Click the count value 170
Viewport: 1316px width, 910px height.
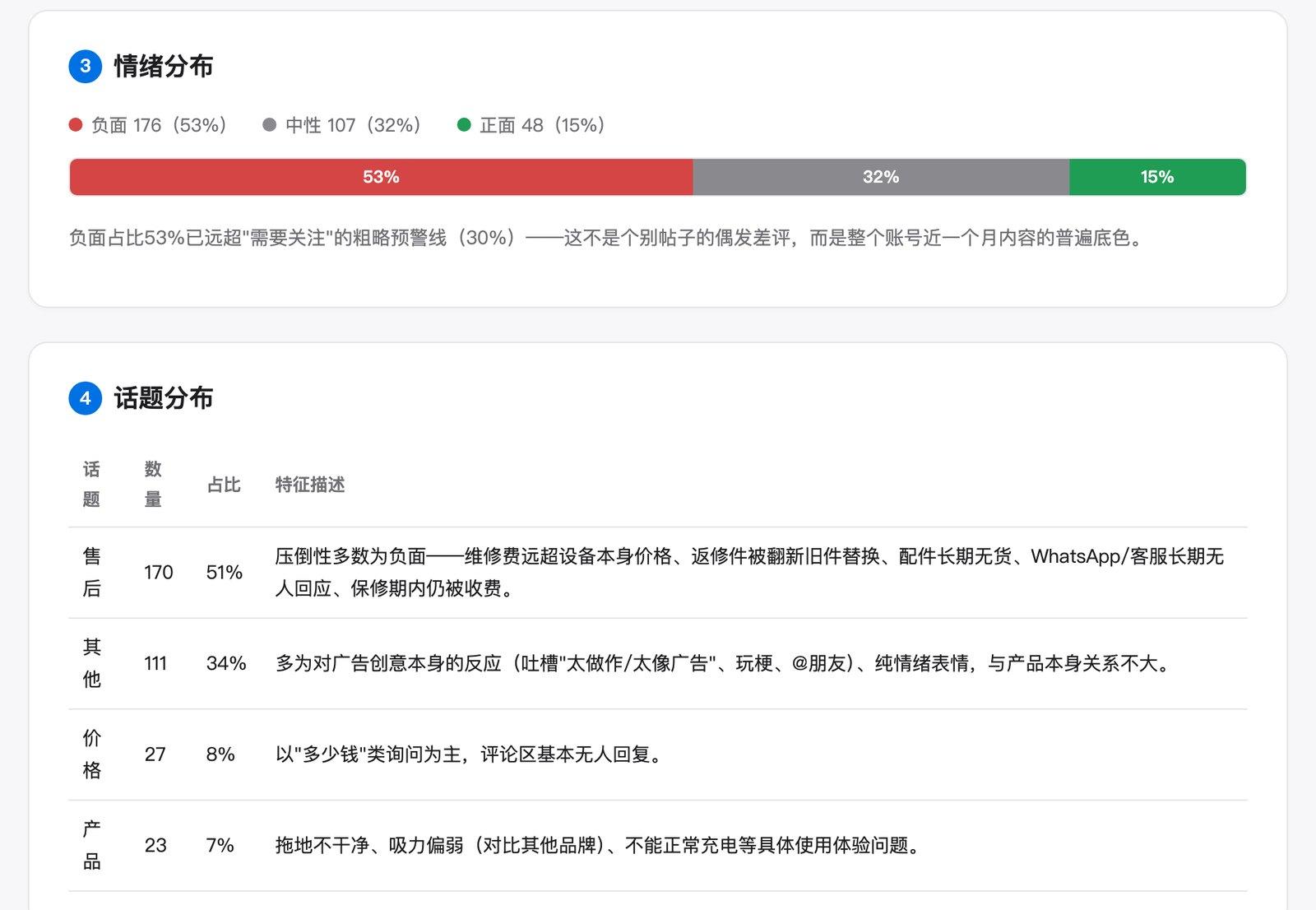pyautogui.click(x=159, y=573)
